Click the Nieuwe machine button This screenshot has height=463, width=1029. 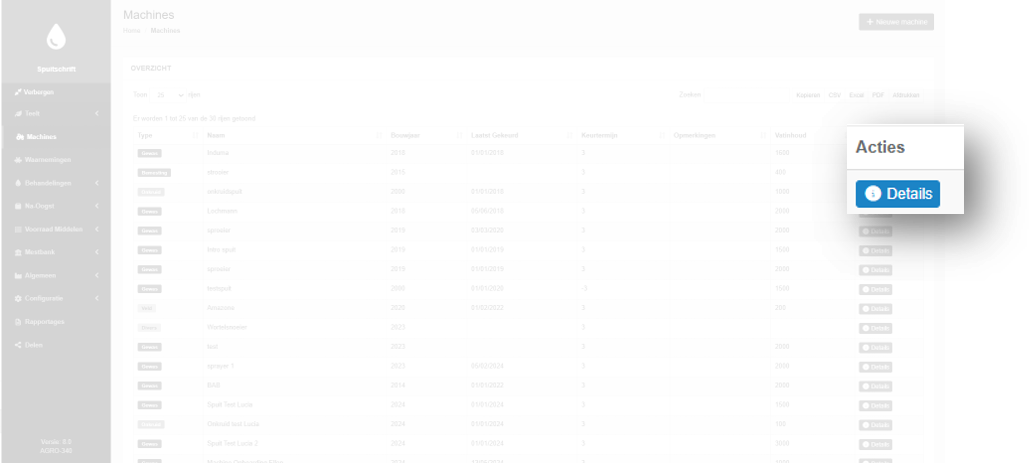click(x=896, y=22)
